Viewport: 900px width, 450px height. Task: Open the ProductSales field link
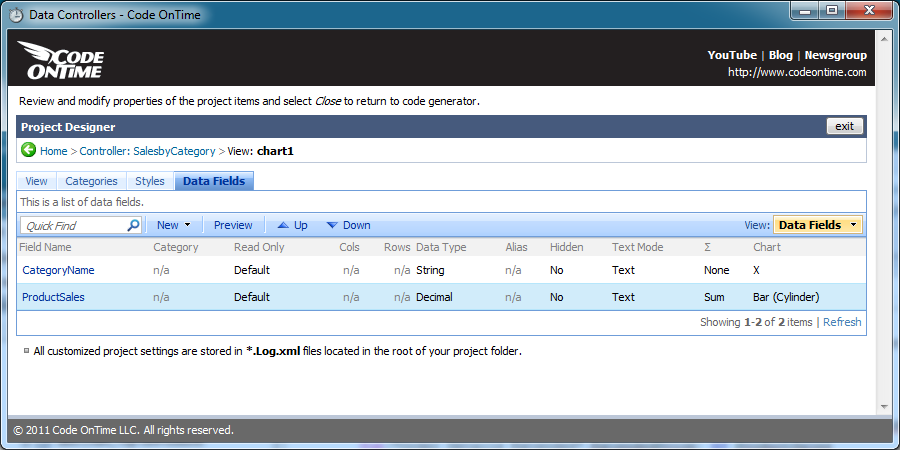[x=53, y=297]
